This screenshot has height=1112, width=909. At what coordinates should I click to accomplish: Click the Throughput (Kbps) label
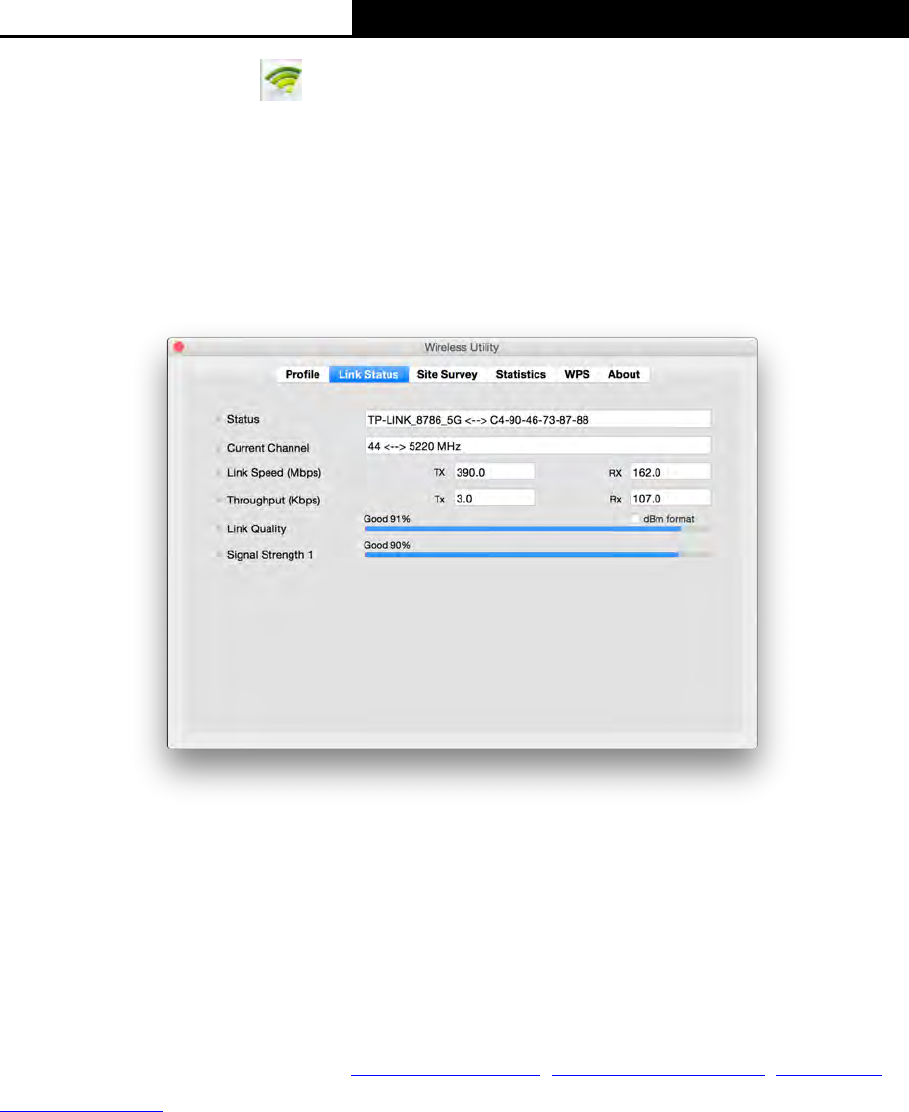pos(273,500)
